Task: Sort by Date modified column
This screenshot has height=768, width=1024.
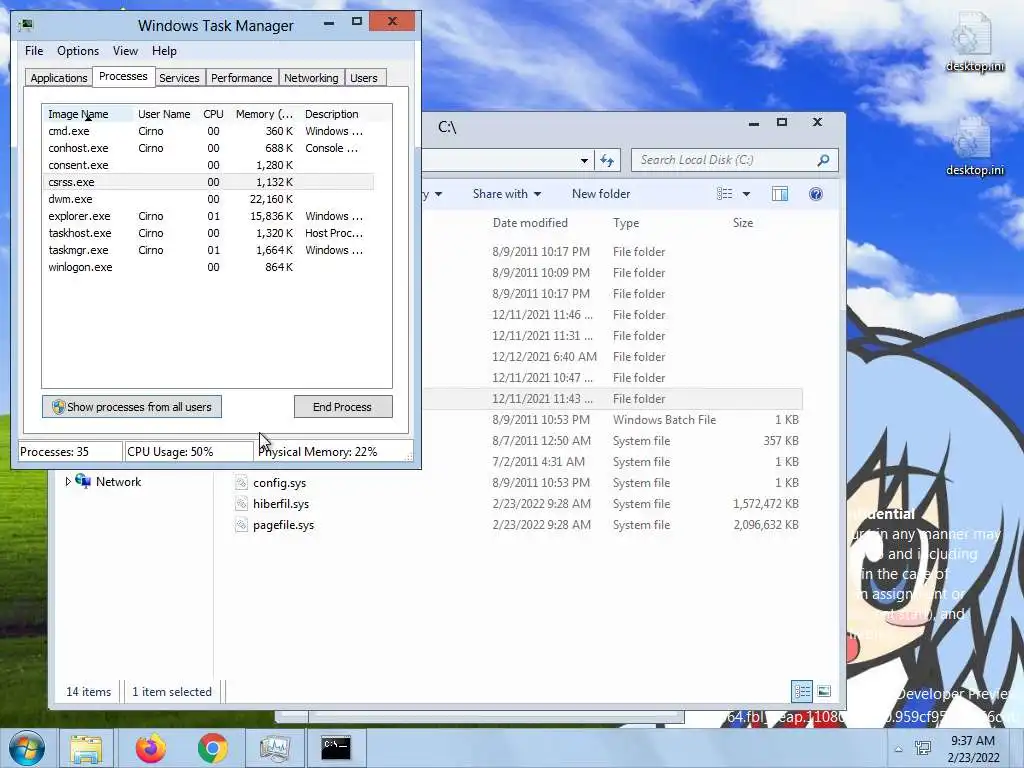Action: click(530, 223)
